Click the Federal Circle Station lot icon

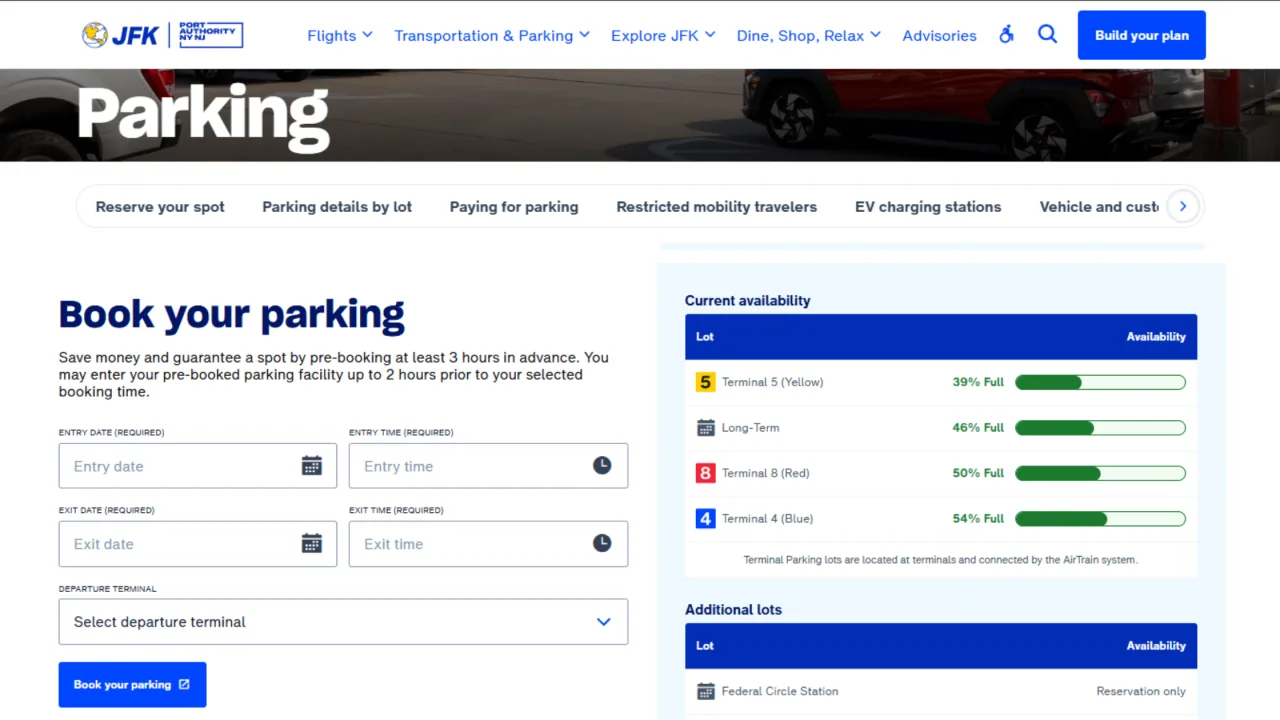point(705,691)
